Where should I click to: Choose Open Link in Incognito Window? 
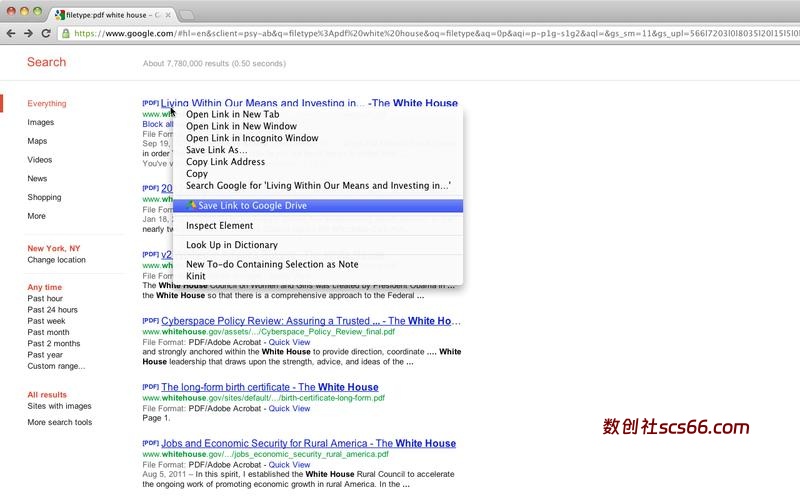point(252,138)
